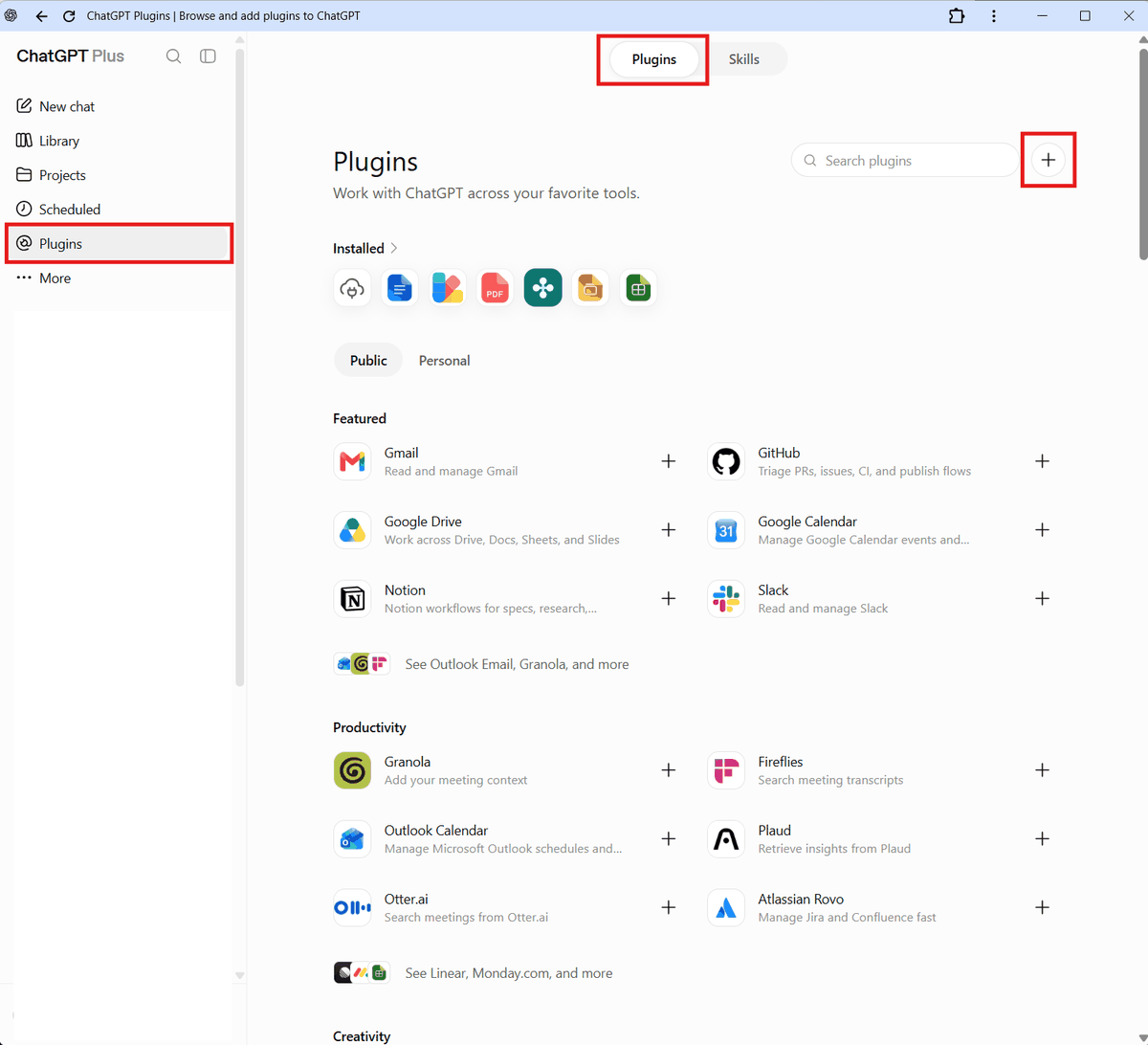Select the Personal filter tab
Screen dimensions: 1148x1045
(444, 361)
